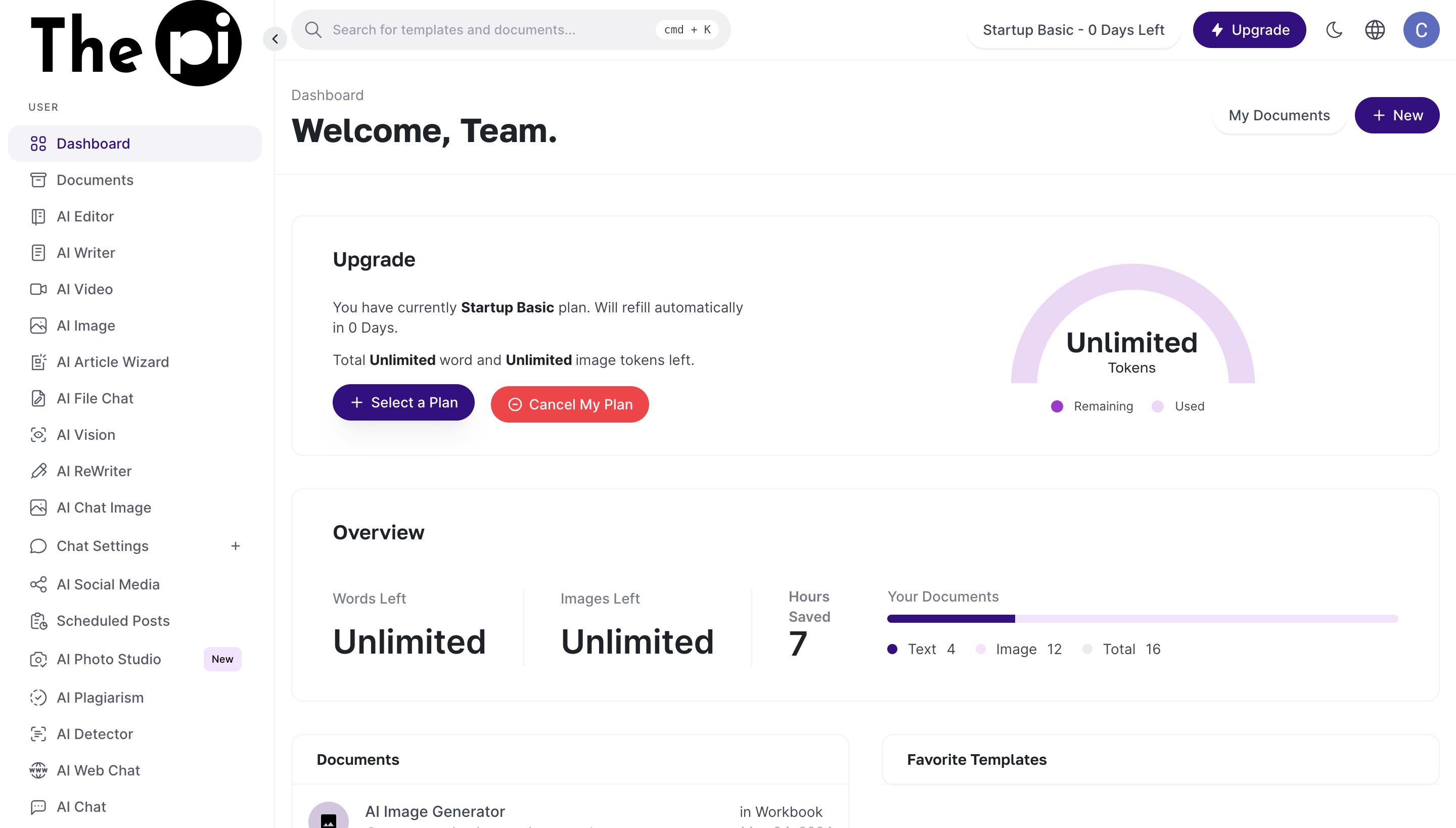Click the AI Video camera icon
This screenshot has height=828, width=1456.
(38, 289)
